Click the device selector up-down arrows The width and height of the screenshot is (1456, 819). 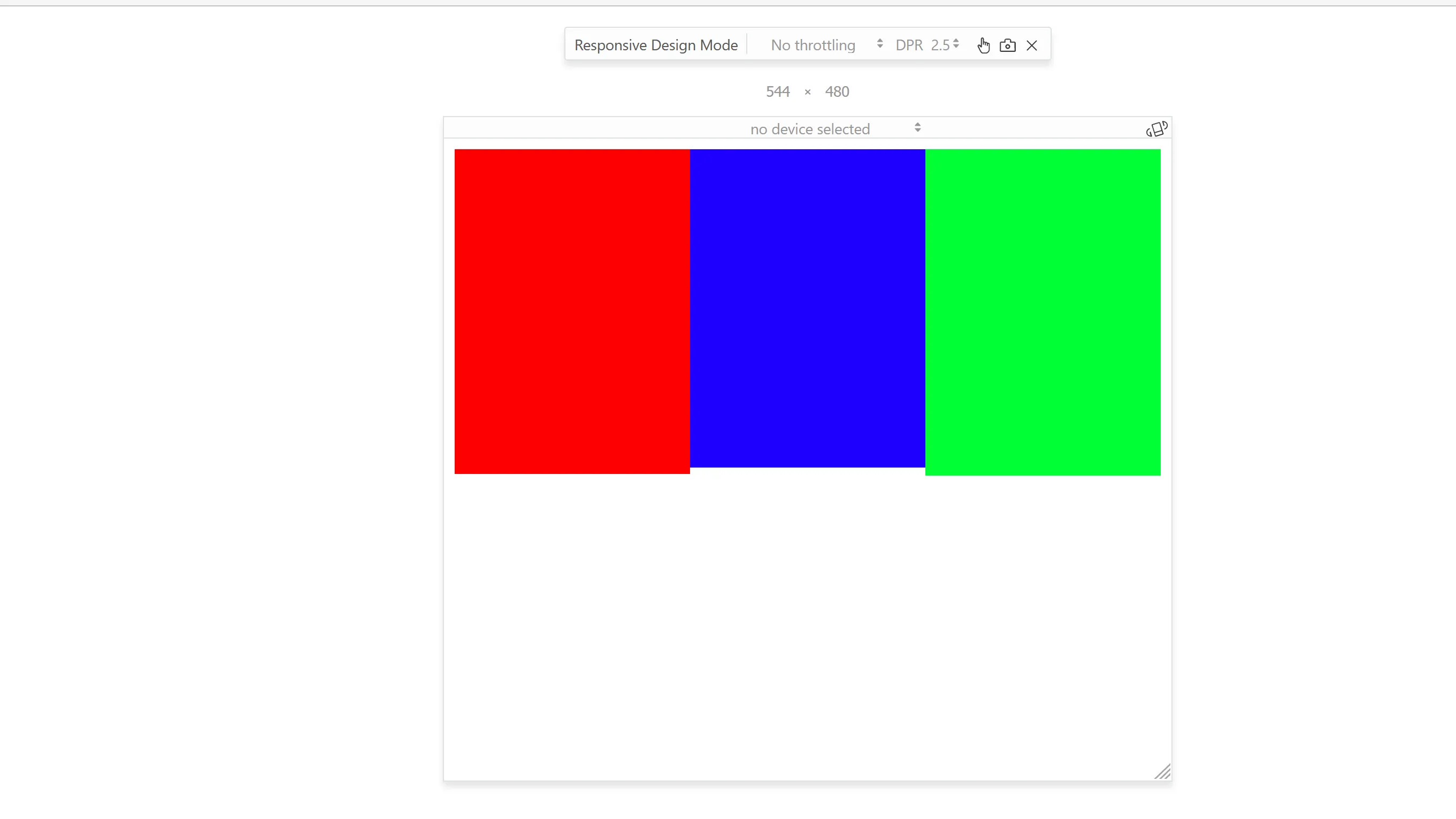[x=917, y=128]
